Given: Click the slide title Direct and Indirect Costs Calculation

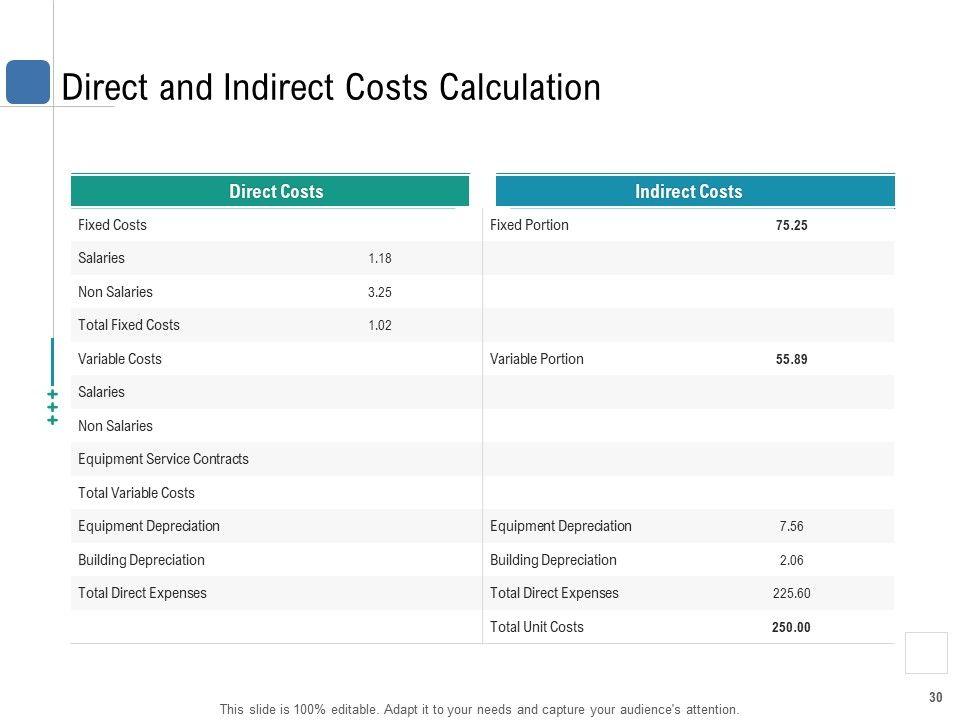Looking at the screenshot, I should click(331, 88).
